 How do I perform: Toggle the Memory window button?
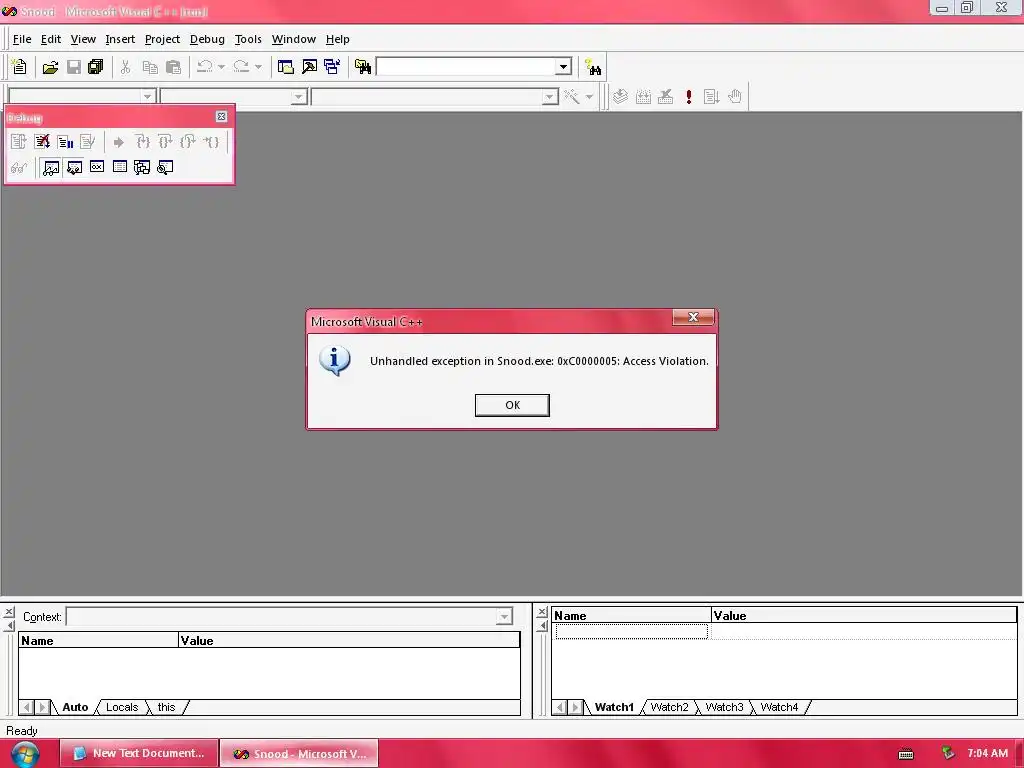tap(120, 168)
